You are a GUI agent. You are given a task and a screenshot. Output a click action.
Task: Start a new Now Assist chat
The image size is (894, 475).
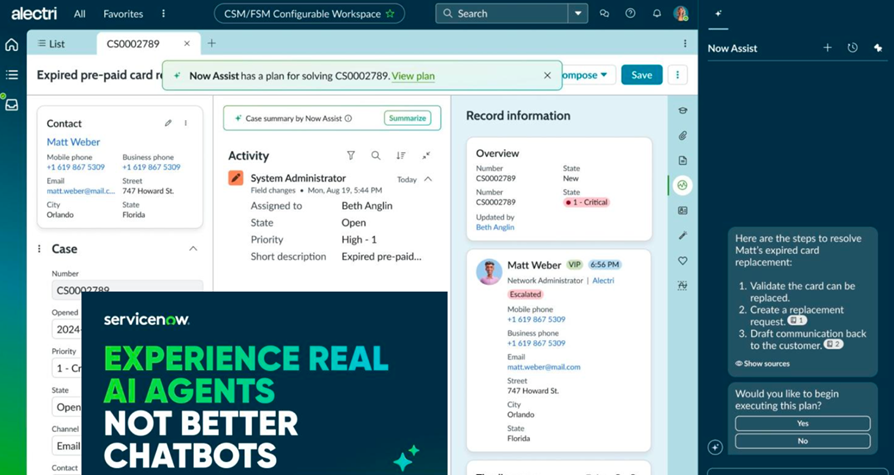coord(827,48)
